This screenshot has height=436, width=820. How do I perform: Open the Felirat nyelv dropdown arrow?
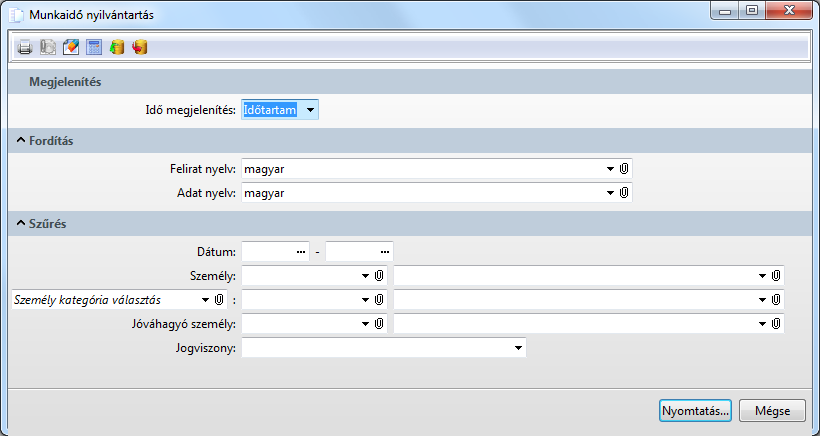610,169
